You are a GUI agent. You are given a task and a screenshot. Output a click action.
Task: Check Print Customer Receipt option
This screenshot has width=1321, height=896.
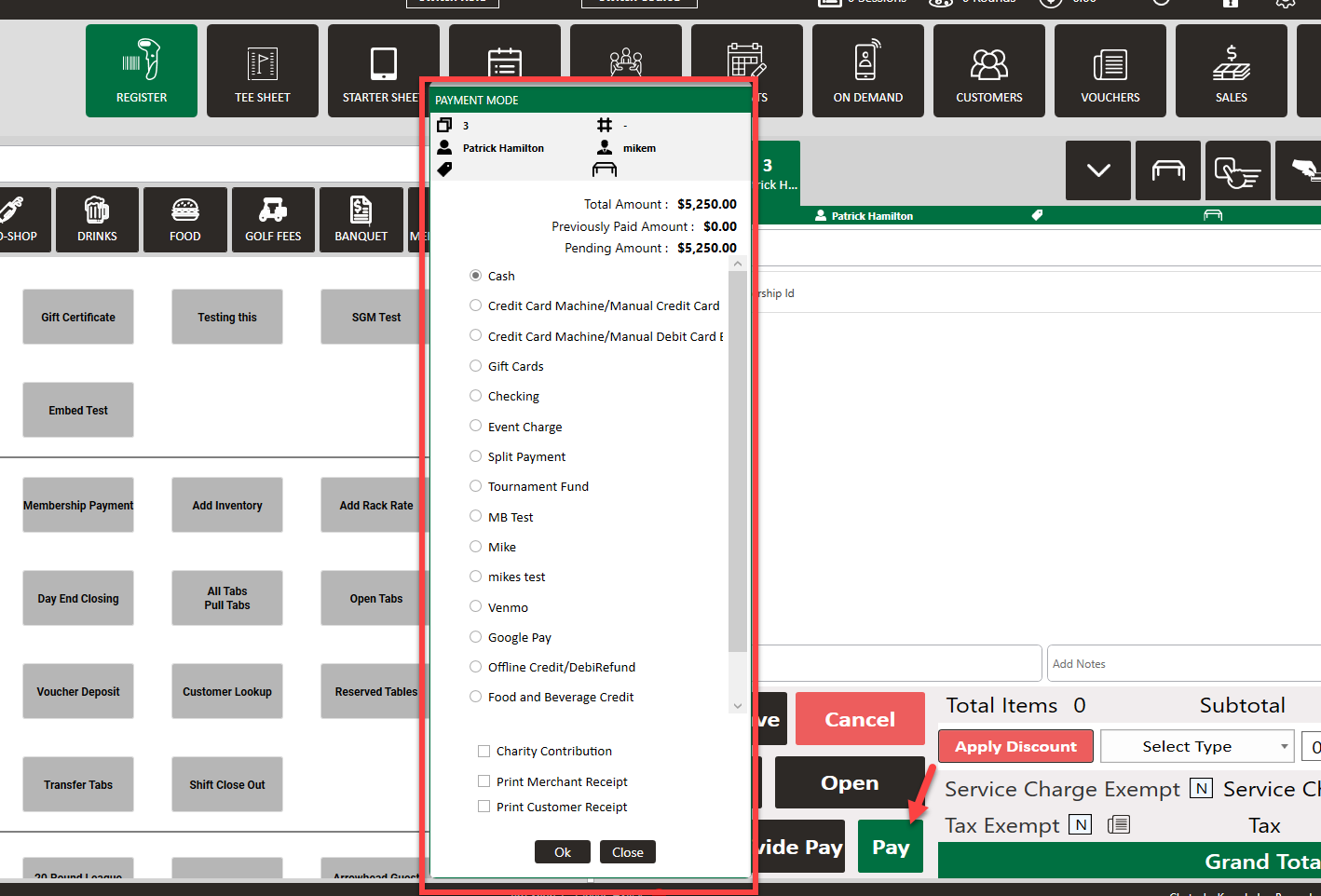pos(484,807)
